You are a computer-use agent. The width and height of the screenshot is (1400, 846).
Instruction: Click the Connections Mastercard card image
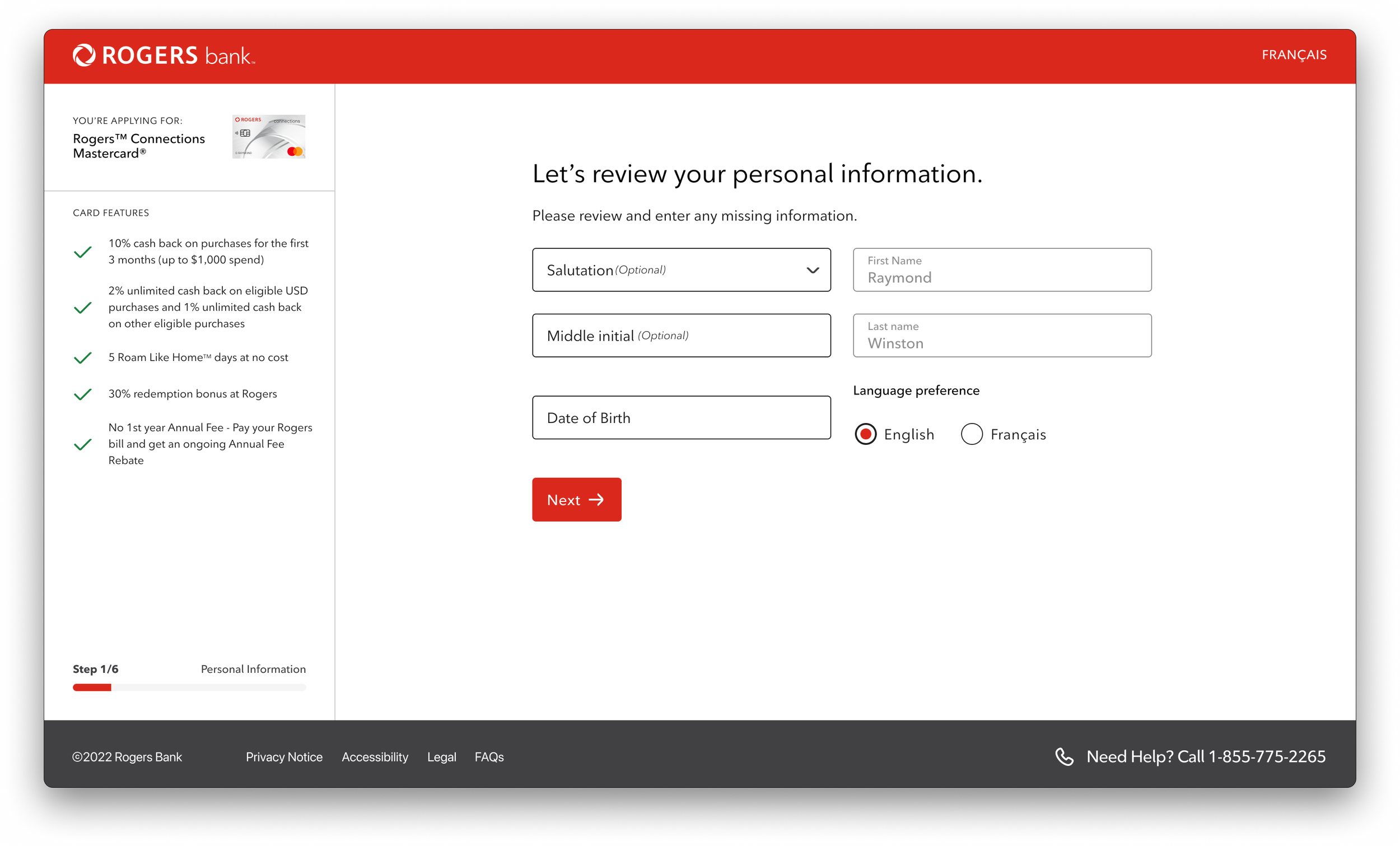[269, 137]
